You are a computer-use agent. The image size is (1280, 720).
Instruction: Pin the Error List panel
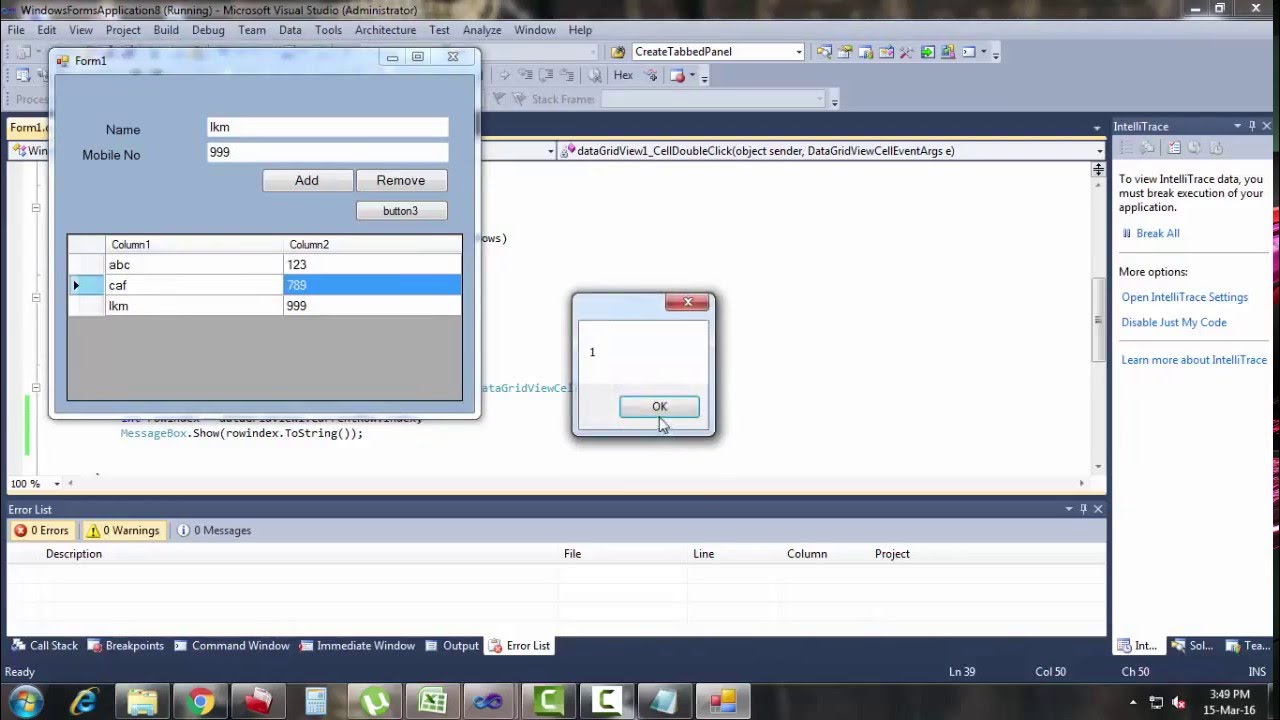click(1083, 509)
